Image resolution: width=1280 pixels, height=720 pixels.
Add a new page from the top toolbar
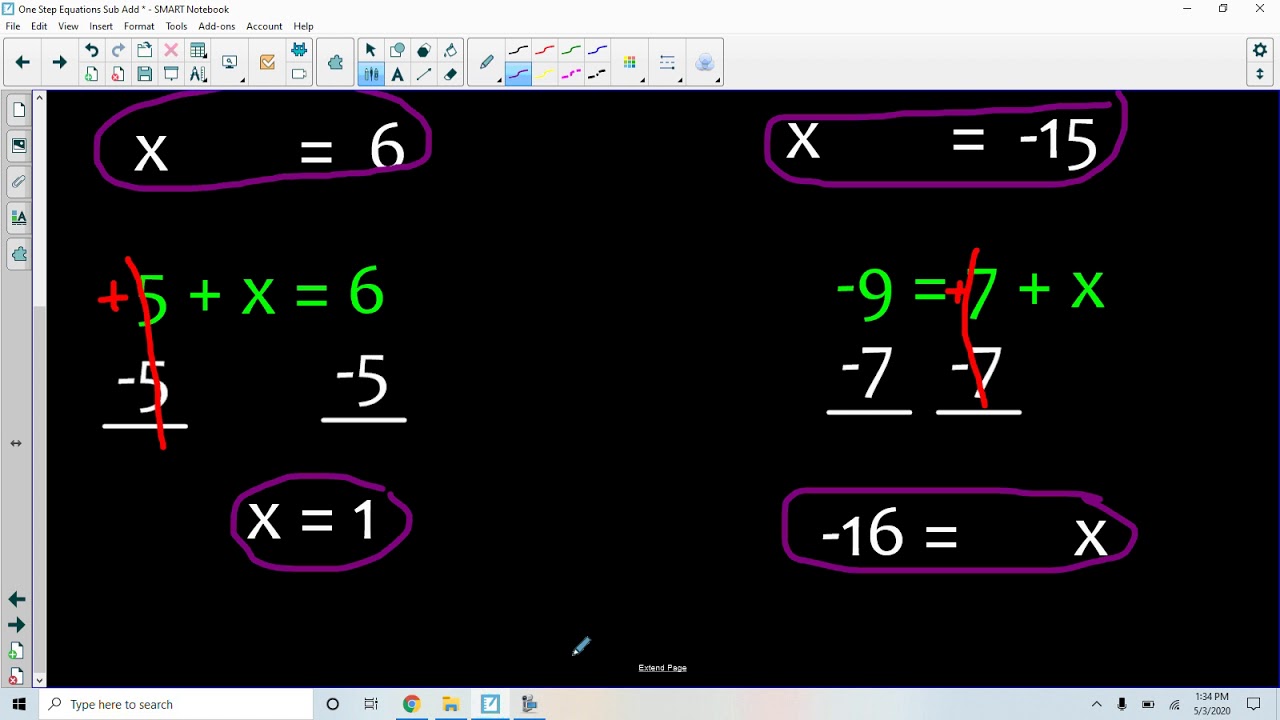[x=91, y=74]
